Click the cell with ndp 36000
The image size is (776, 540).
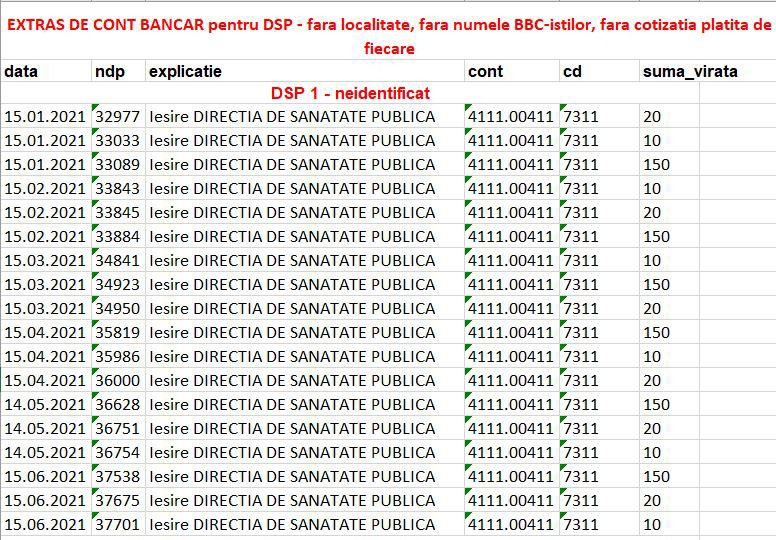[x=117, y=380]
